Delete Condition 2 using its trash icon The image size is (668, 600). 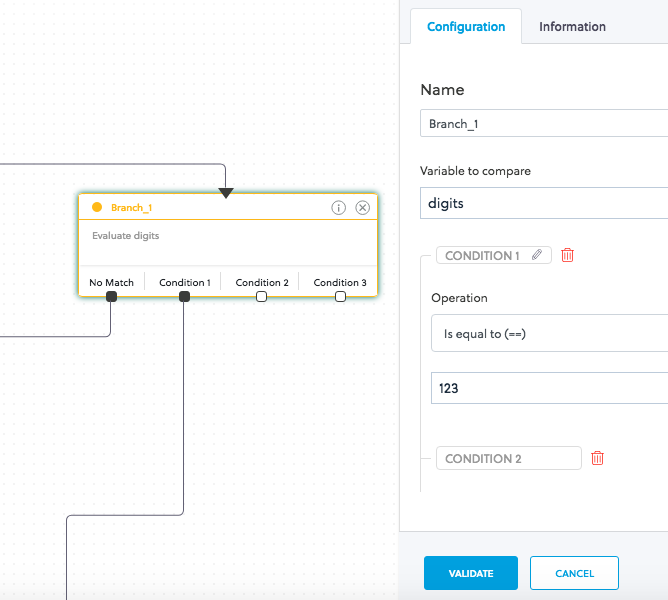598,459
